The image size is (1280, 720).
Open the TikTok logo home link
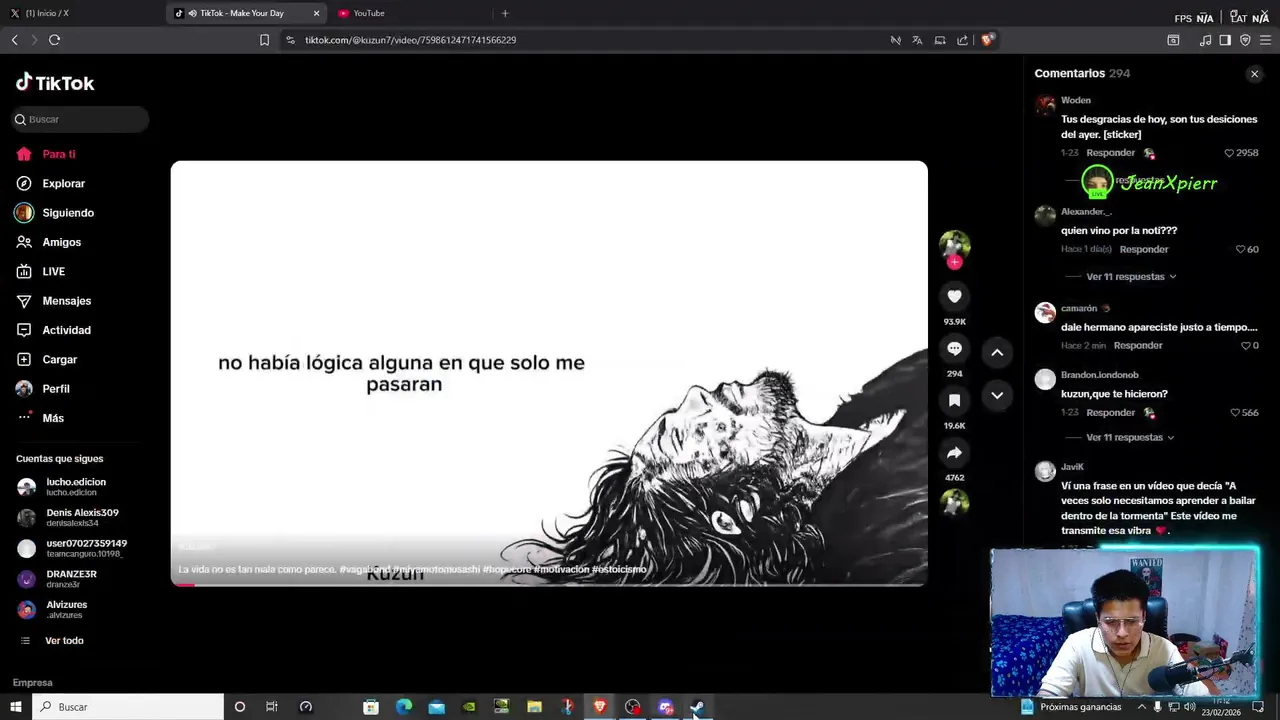click(x=55, y=83)
